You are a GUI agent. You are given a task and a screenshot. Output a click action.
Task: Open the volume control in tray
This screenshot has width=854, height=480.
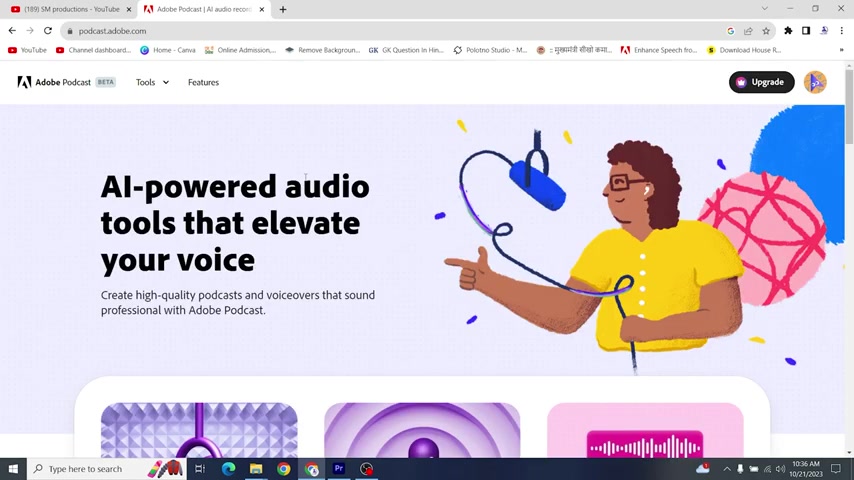780,469
